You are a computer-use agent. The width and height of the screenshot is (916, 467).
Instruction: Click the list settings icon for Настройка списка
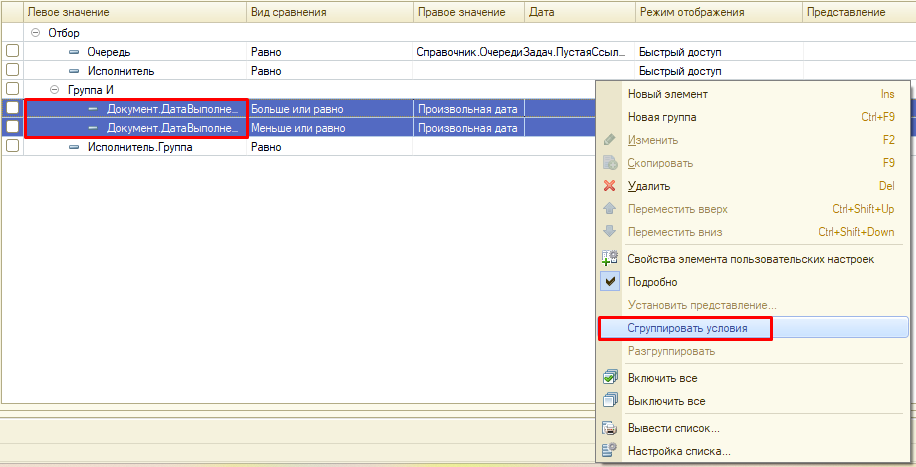[x=609, y=451]
